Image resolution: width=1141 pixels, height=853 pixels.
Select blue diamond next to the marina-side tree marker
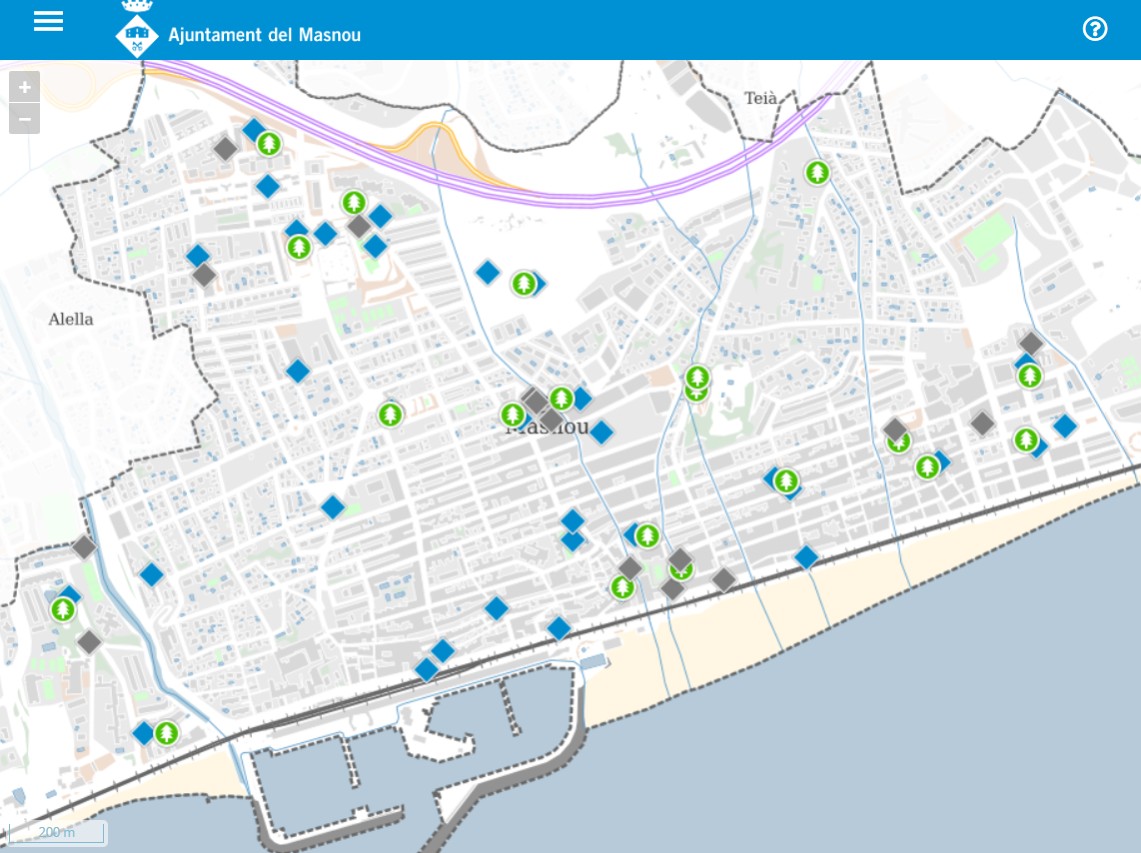[143, 733]
